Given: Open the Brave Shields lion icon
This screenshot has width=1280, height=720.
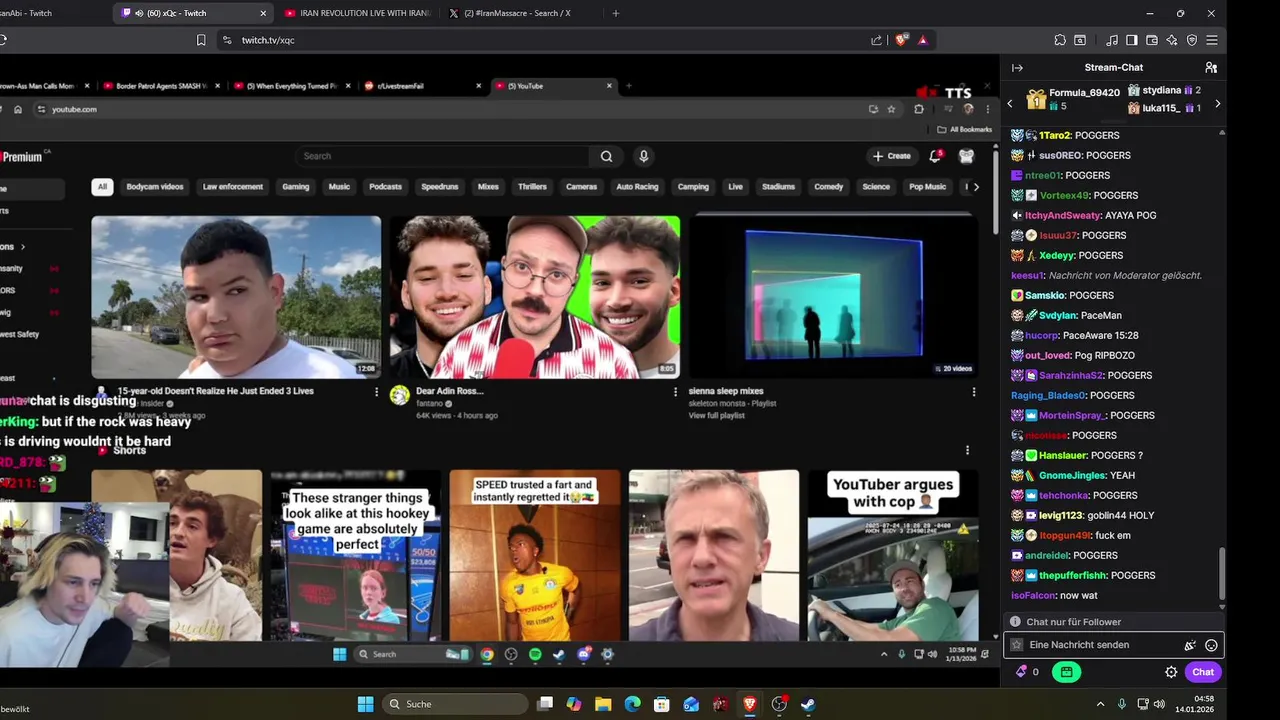Looking at the screenshot, I should (901, 40).
